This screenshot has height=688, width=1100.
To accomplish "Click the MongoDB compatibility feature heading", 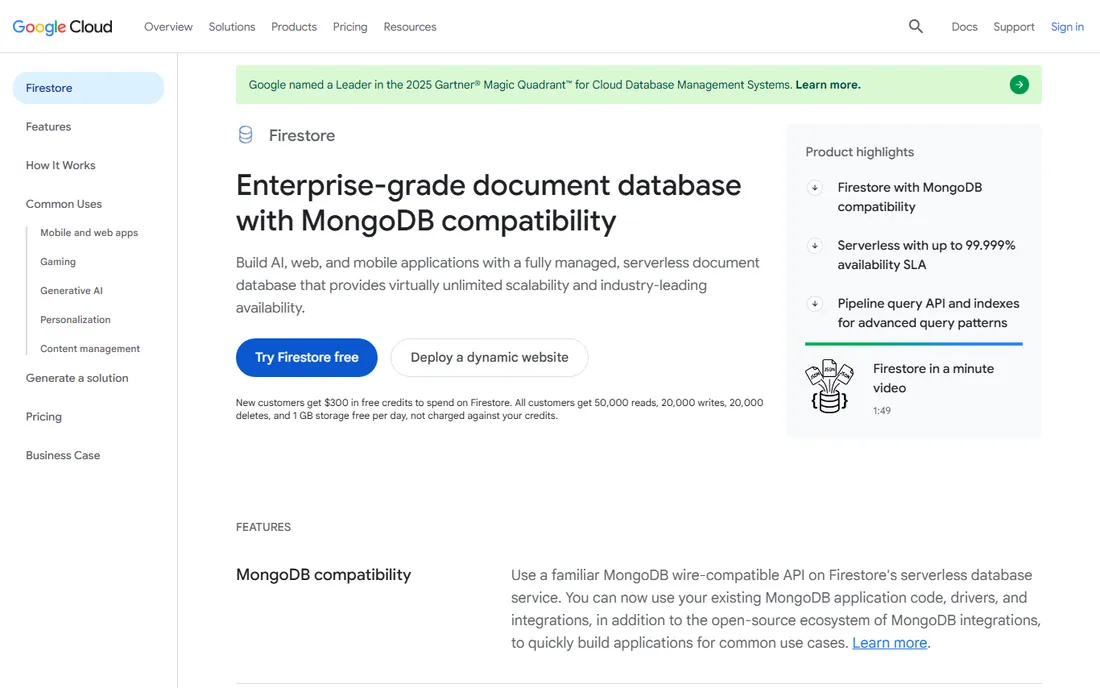I will pyautogui.click(x=323, y=574).
